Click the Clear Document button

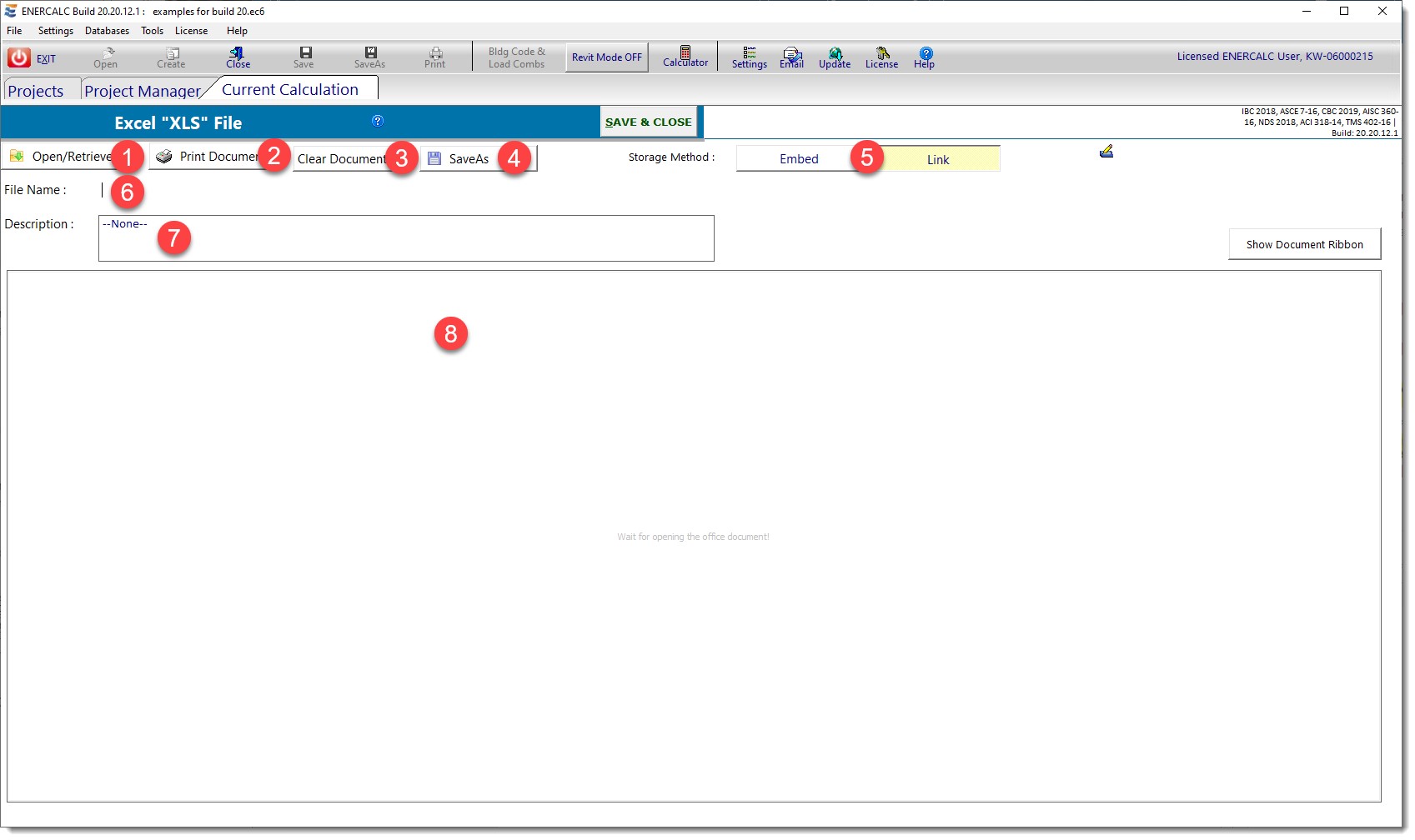click(341, 158)
